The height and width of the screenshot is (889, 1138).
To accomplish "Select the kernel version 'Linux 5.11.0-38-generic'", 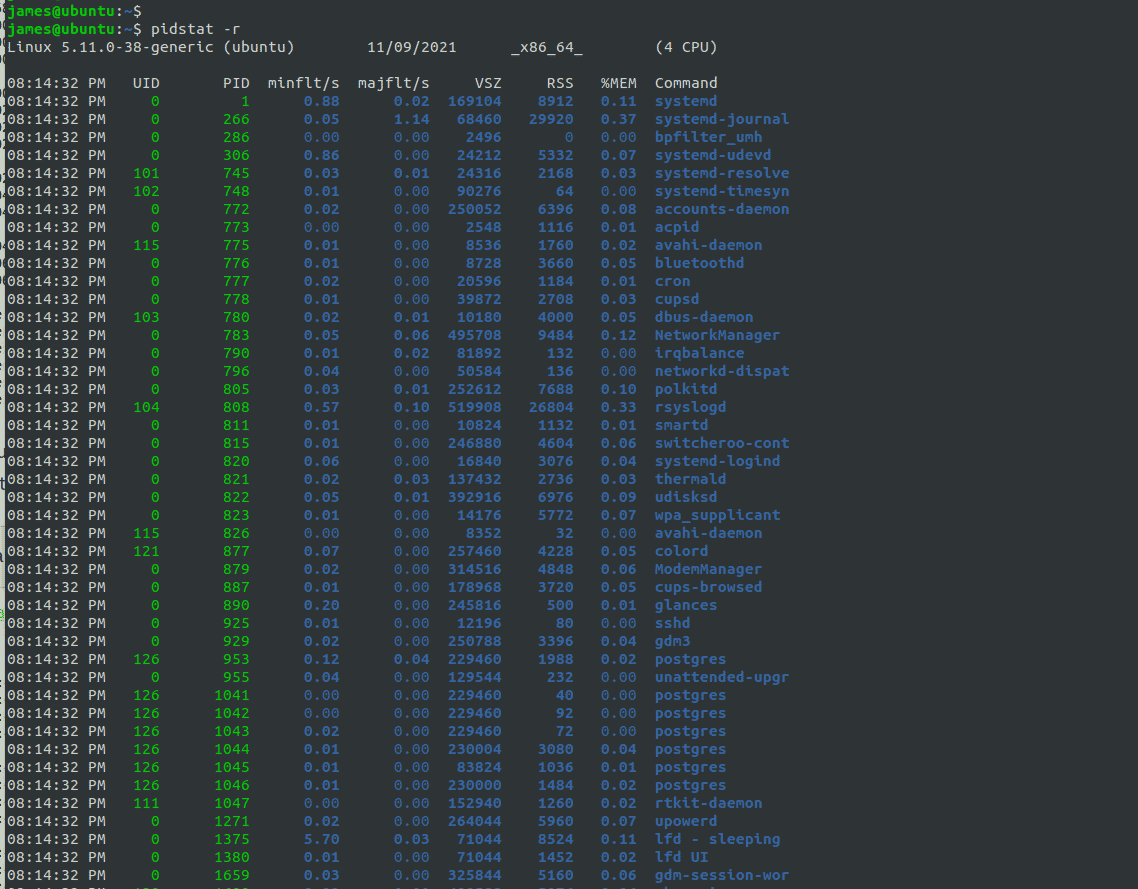I will click(x=110, y=47).
